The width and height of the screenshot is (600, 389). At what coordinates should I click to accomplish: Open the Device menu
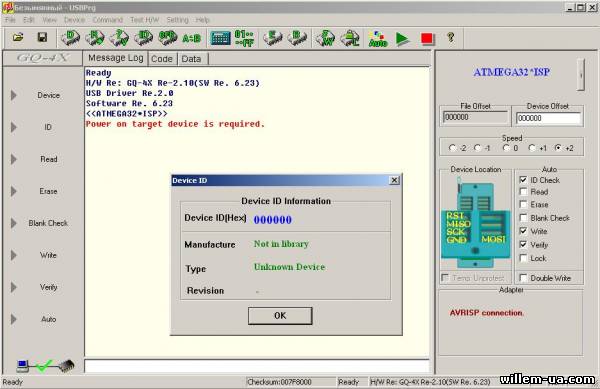pyautogui.click(x=74, y=20)
